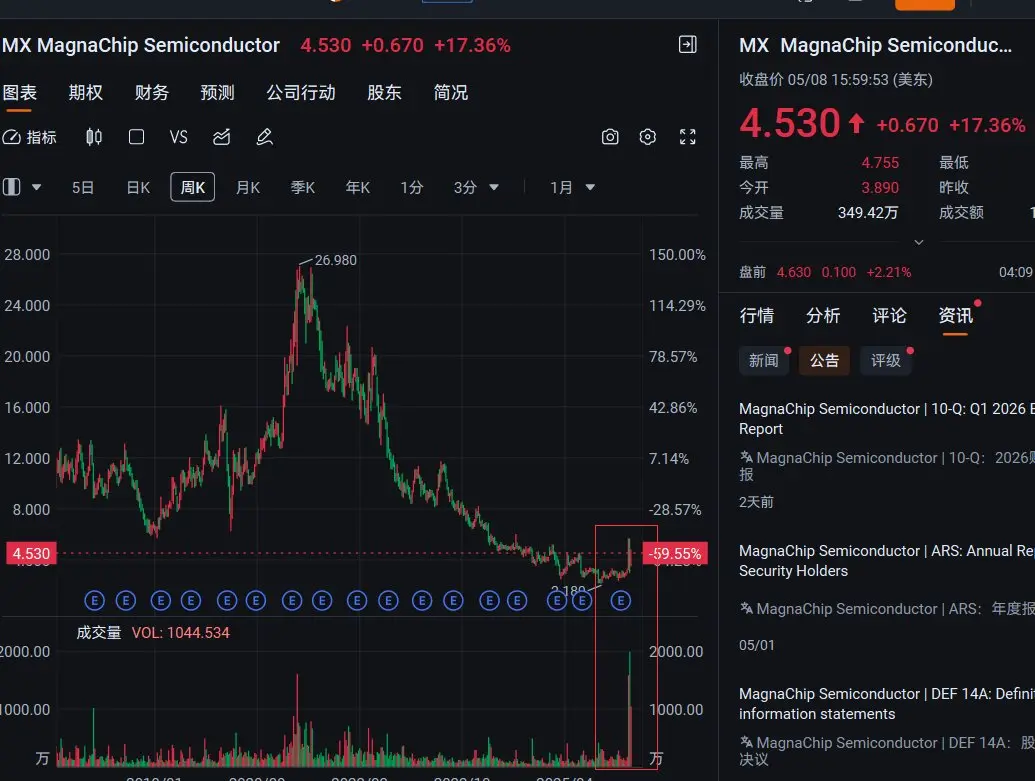Click the first earnings E marker
This screenshot has width=1035, height=781.
point(94,601)
